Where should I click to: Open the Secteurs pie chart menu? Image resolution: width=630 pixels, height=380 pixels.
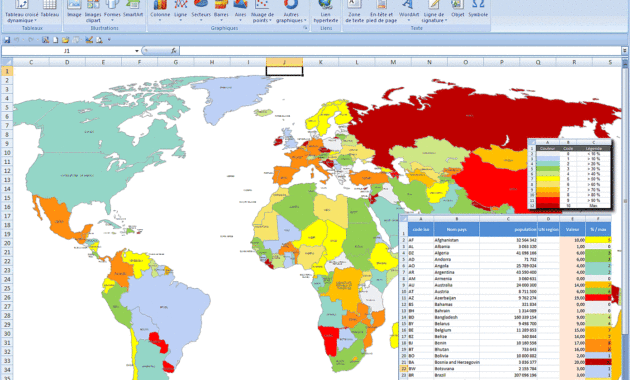[201, 10]
